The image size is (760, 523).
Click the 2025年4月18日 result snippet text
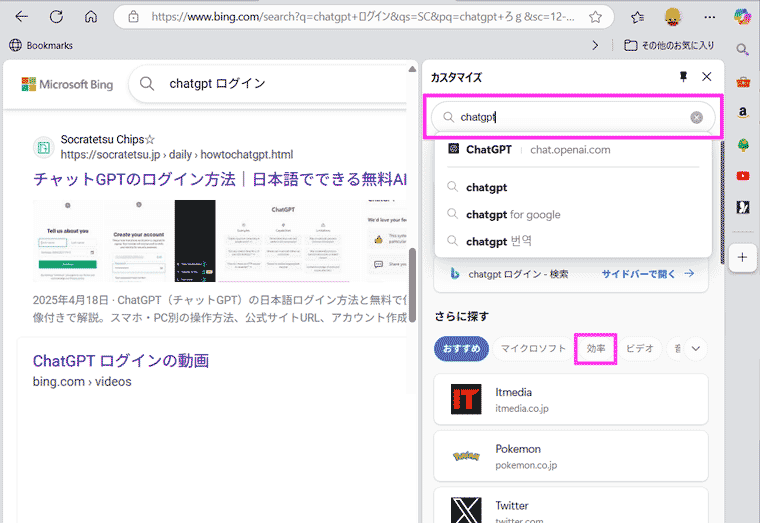point(220,309)
